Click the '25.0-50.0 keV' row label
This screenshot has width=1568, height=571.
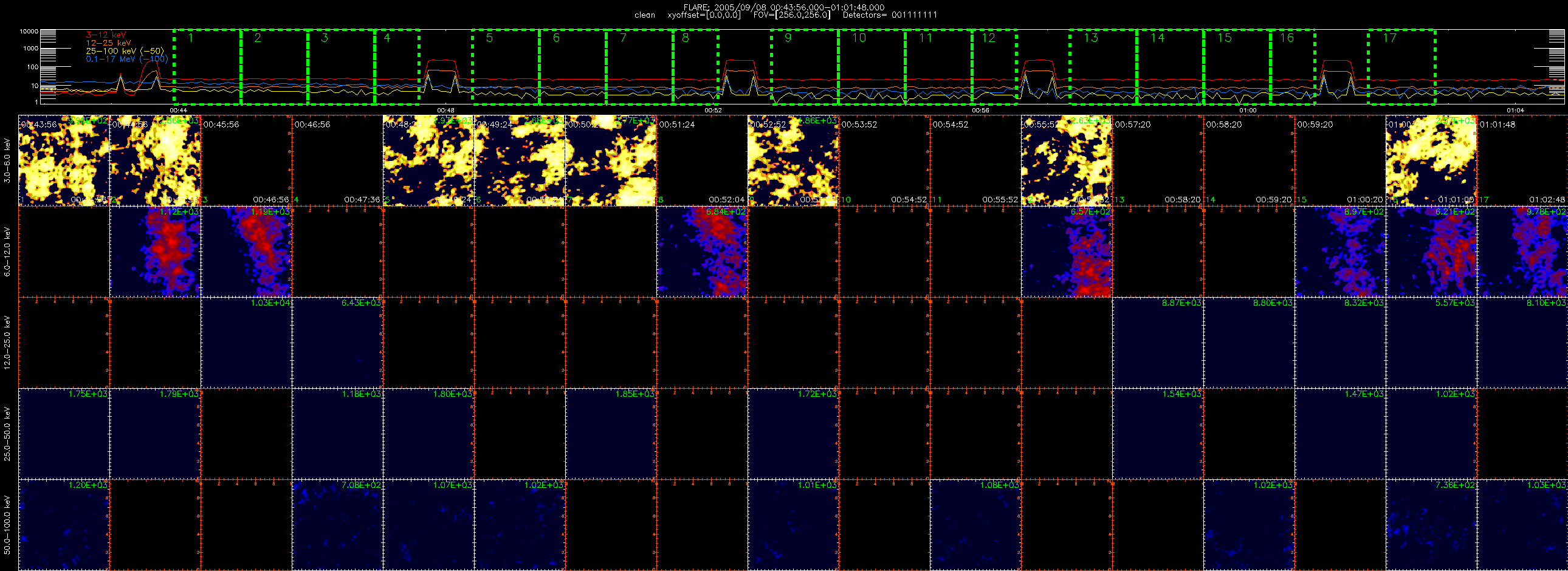pyautogui.click(x=7, y=434)
